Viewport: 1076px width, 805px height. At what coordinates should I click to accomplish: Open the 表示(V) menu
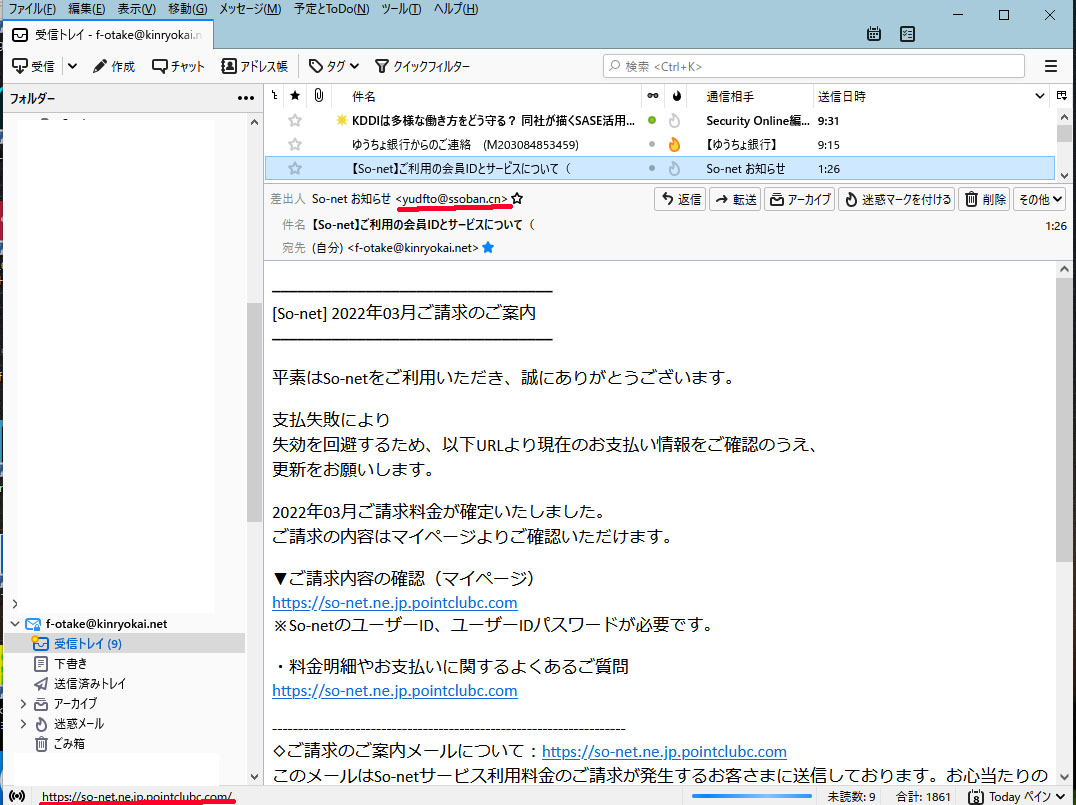coord(137,9)
